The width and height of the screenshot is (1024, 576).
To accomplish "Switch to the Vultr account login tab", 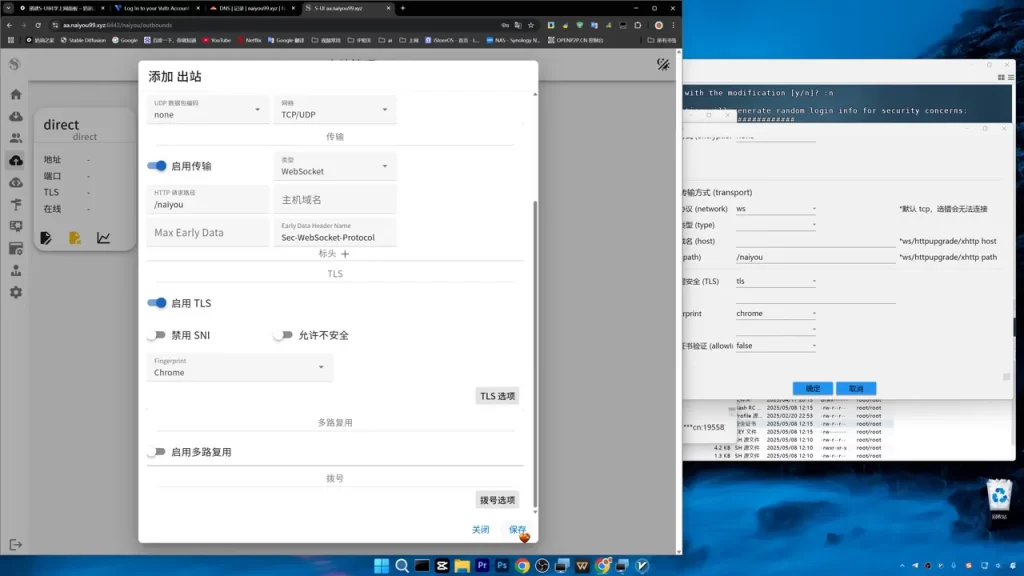I will (x=156, y=8).
